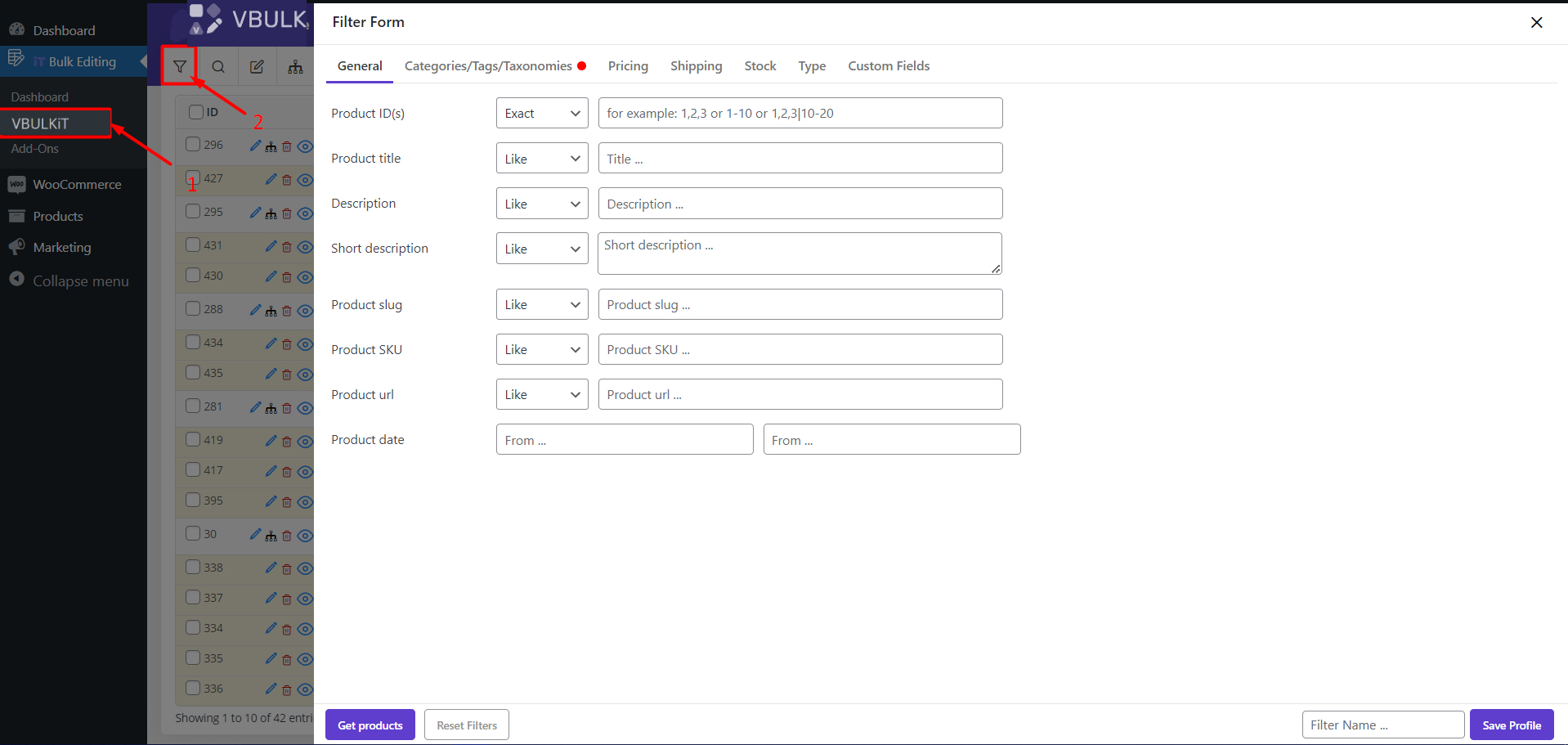The width and height of the screenshot is (1568, 745).
Task: Open the bulk edit pencil icon in toolbar
Action: [257, 65]
